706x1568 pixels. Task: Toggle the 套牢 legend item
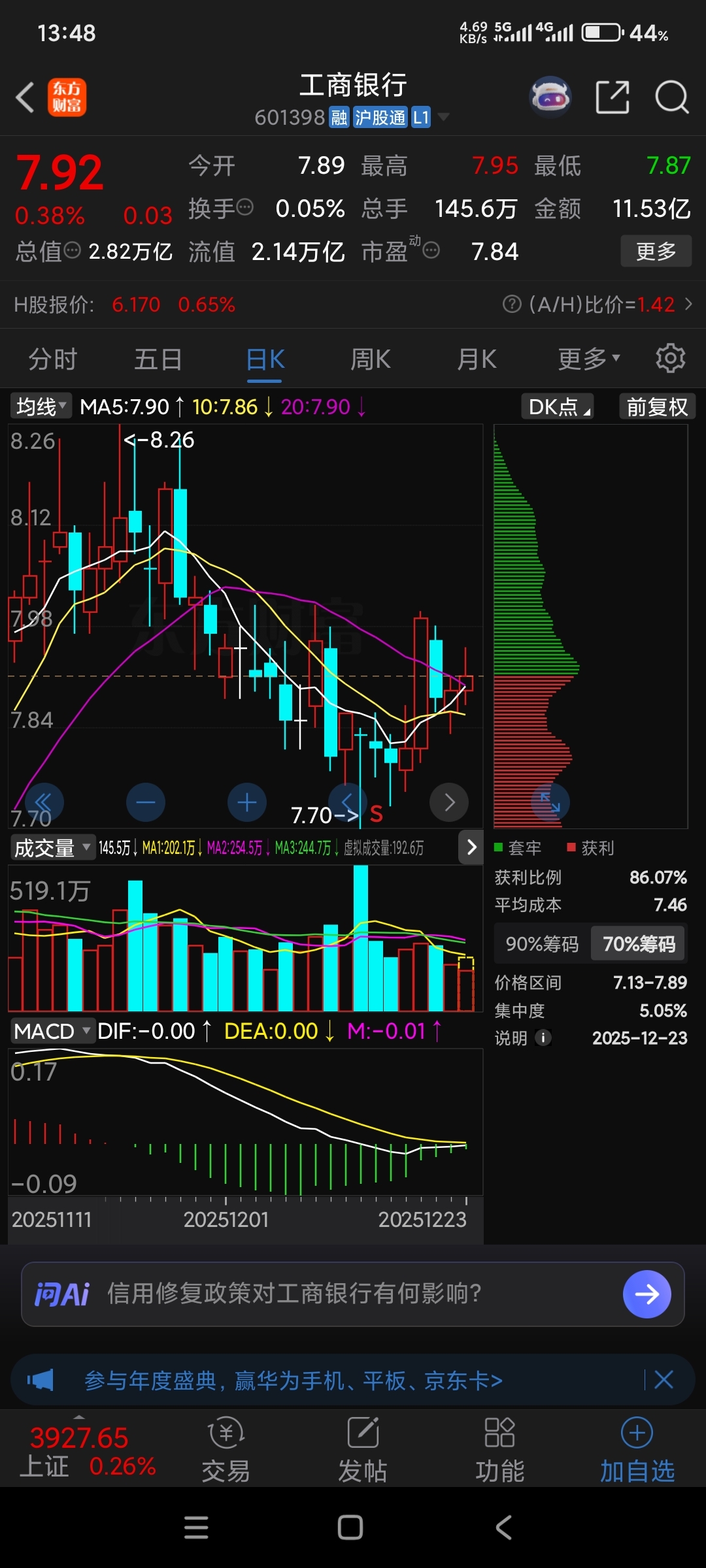518,848
